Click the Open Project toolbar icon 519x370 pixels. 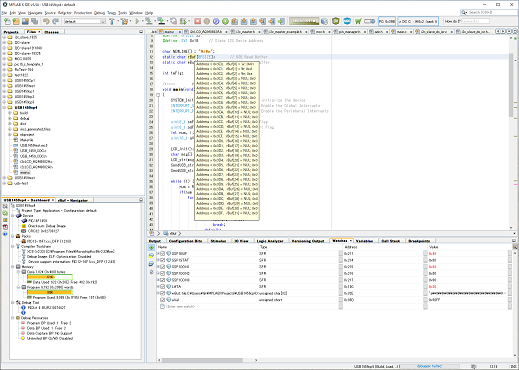point(25,21)
